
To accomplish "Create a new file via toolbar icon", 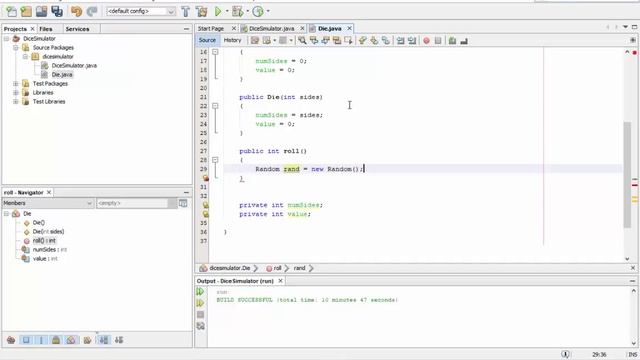I will tap(11, 11).
